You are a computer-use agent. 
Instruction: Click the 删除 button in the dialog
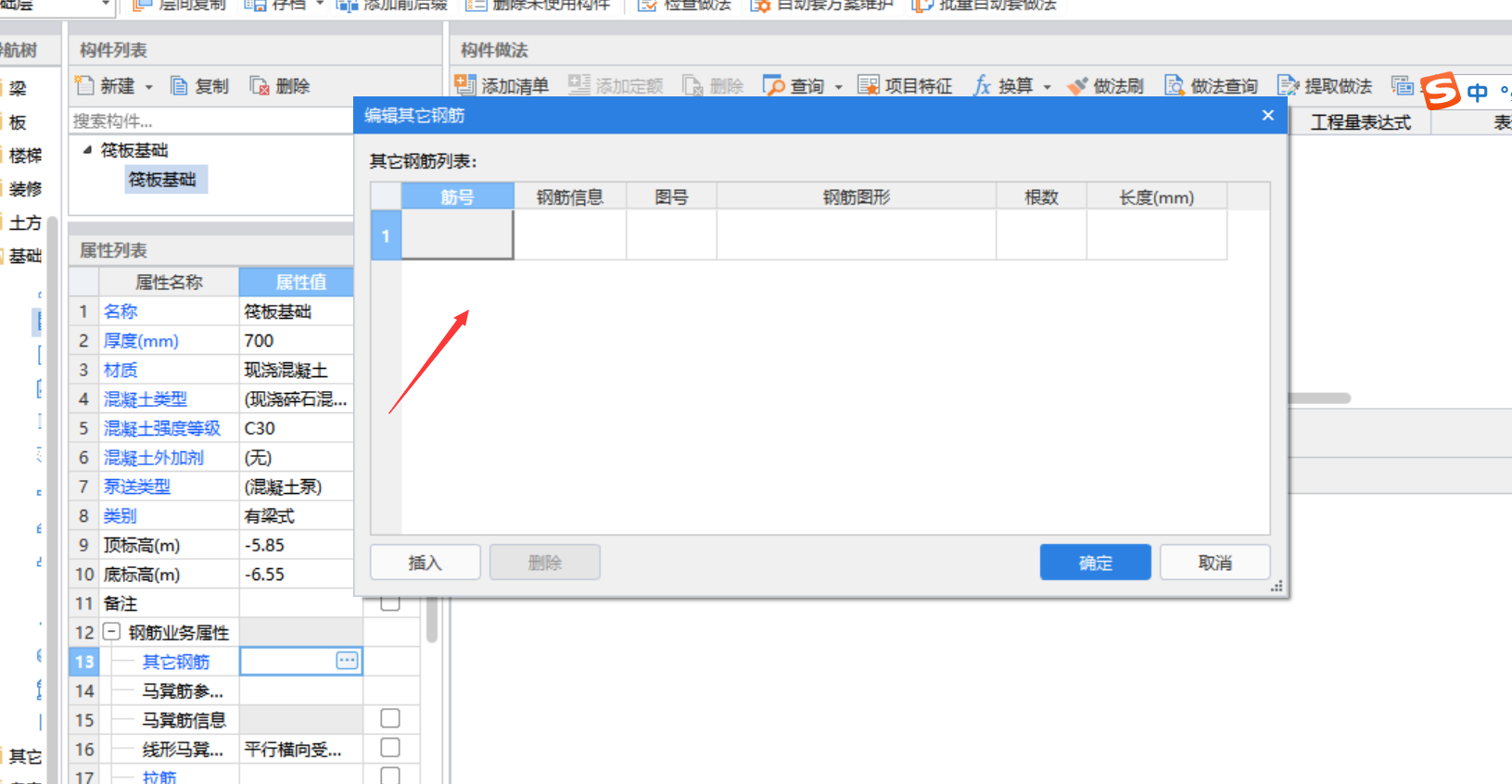(x=545, y=563)
